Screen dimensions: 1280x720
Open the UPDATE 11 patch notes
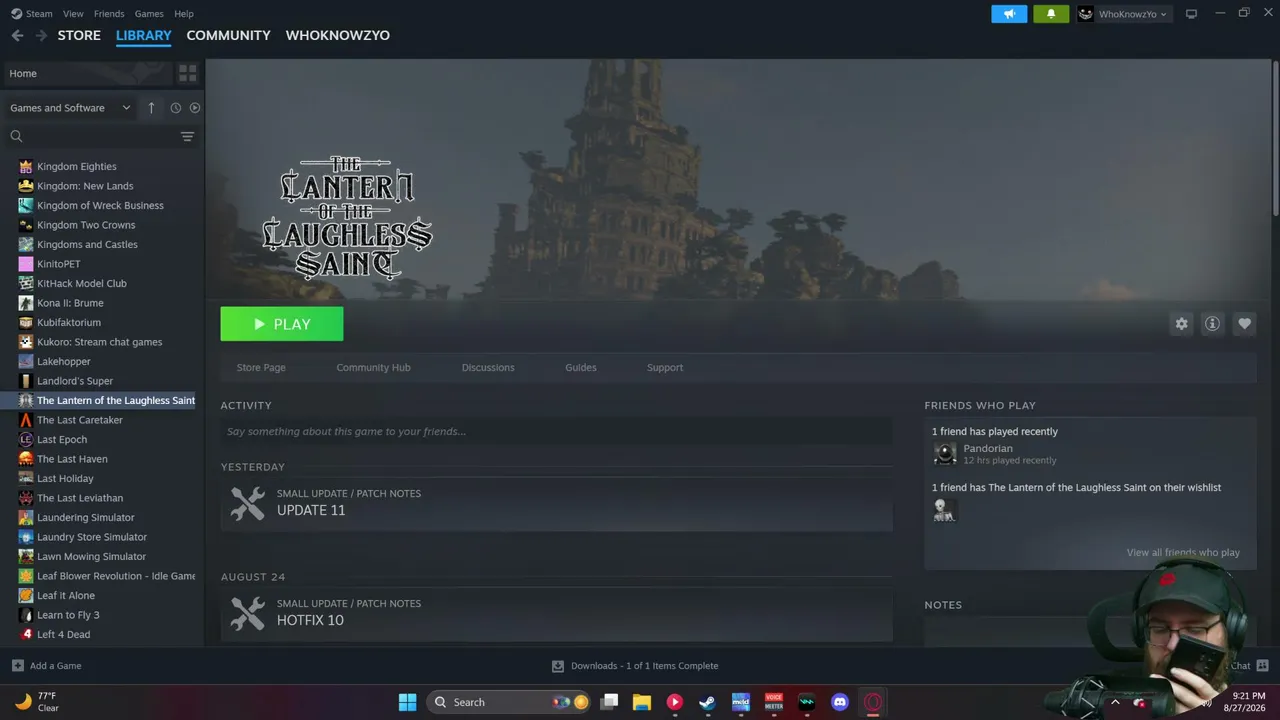tap(556, 503)
